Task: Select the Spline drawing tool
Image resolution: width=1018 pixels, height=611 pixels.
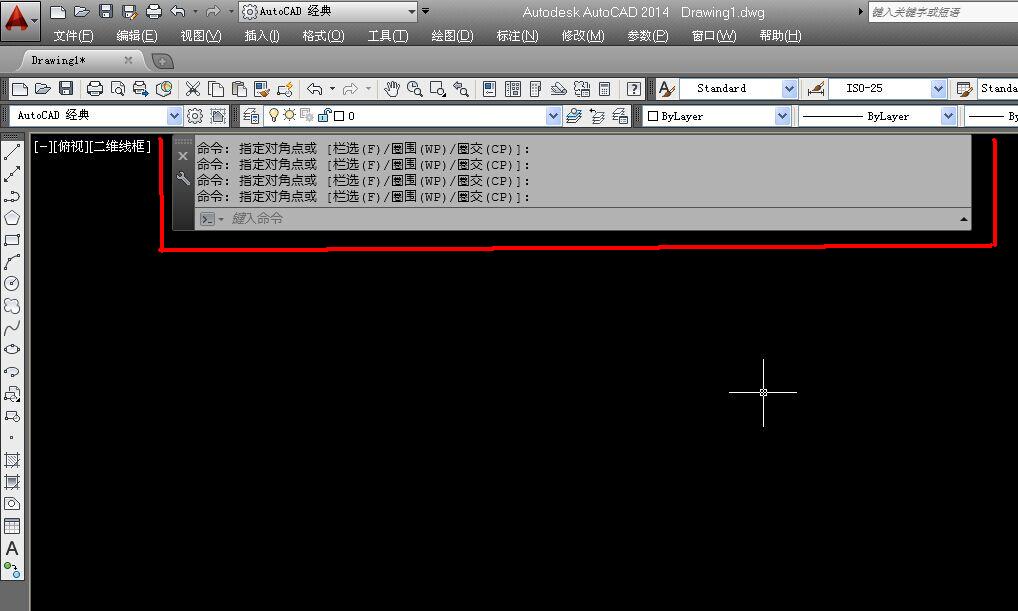Action: pos(12,328)
